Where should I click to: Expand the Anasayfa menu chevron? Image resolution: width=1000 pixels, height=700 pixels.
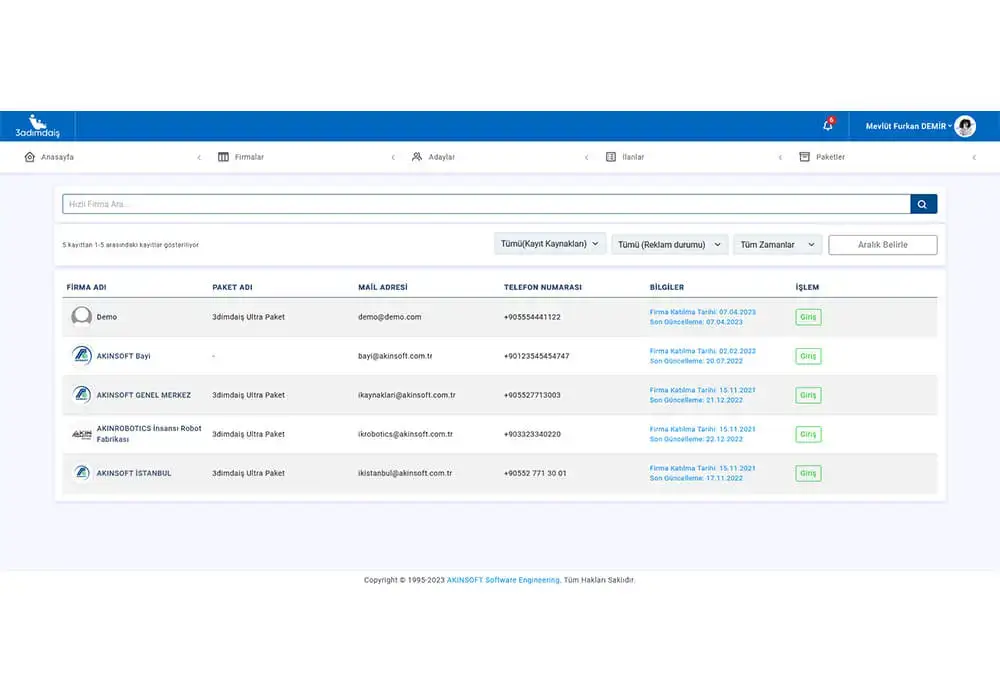(199, 157)
